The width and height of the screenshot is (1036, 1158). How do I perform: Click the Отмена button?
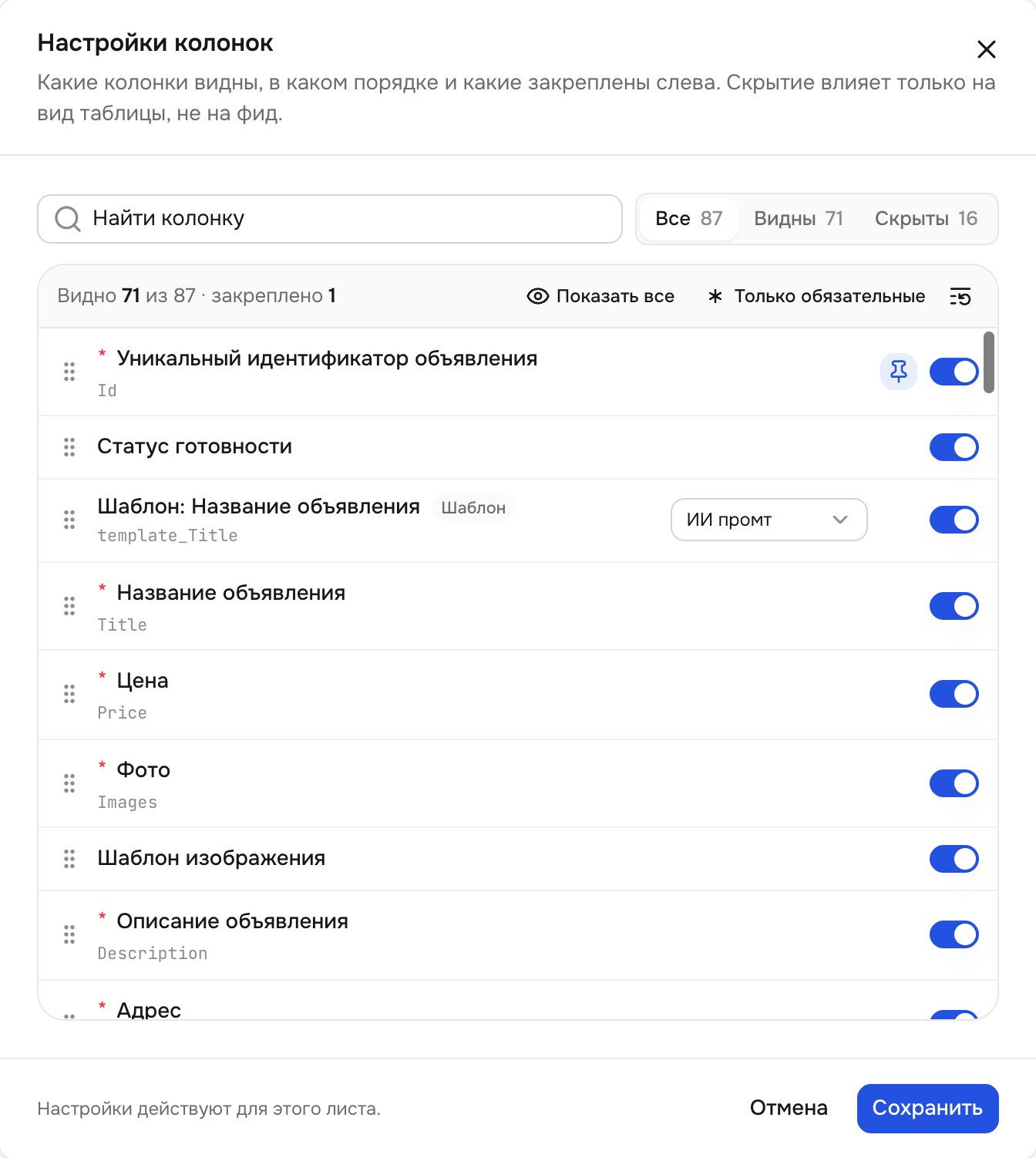[x=789, y=1108]
